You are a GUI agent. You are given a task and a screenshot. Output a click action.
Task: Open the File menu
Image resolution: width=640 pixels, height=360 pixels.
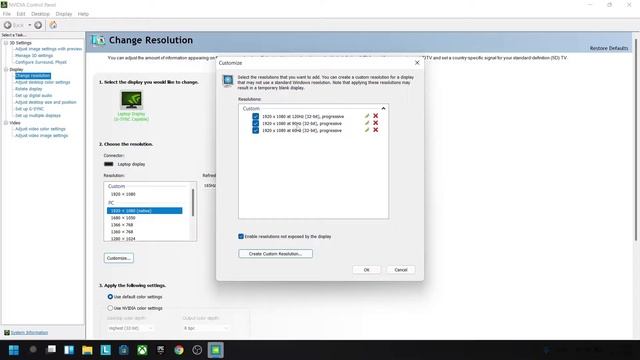click(x=7, y=14)
